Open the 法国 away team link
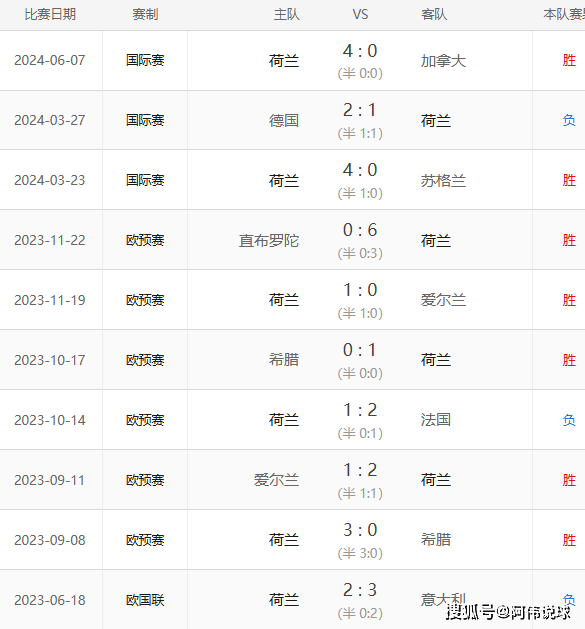This screenshot has width=585, height=629. (436, 420)
